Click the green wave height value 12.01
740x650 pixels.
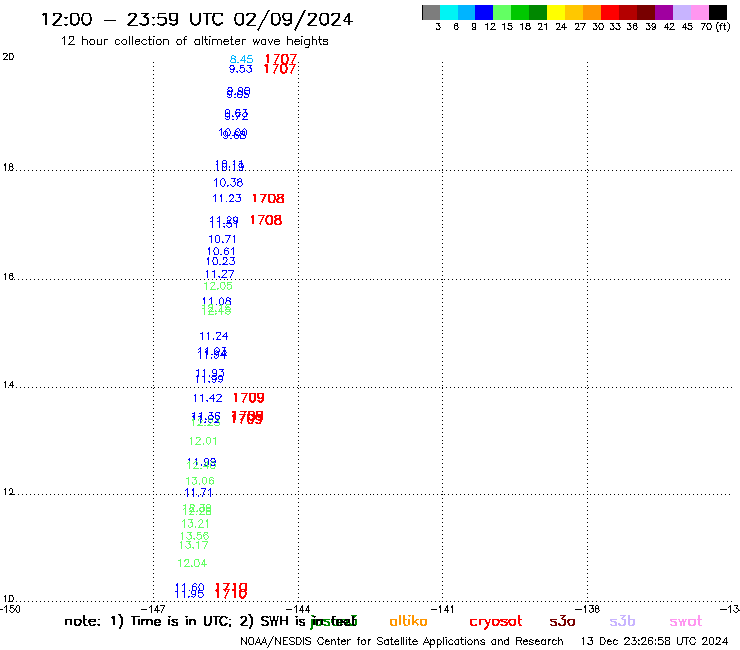coord(203,441)
